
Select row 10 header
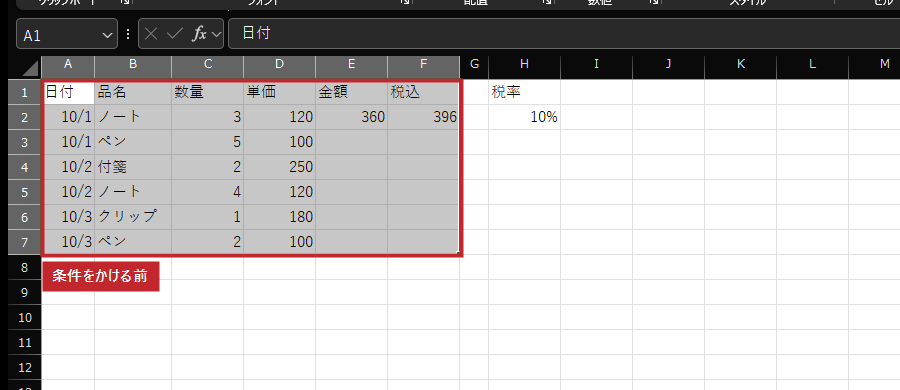(x=25, y=317)
